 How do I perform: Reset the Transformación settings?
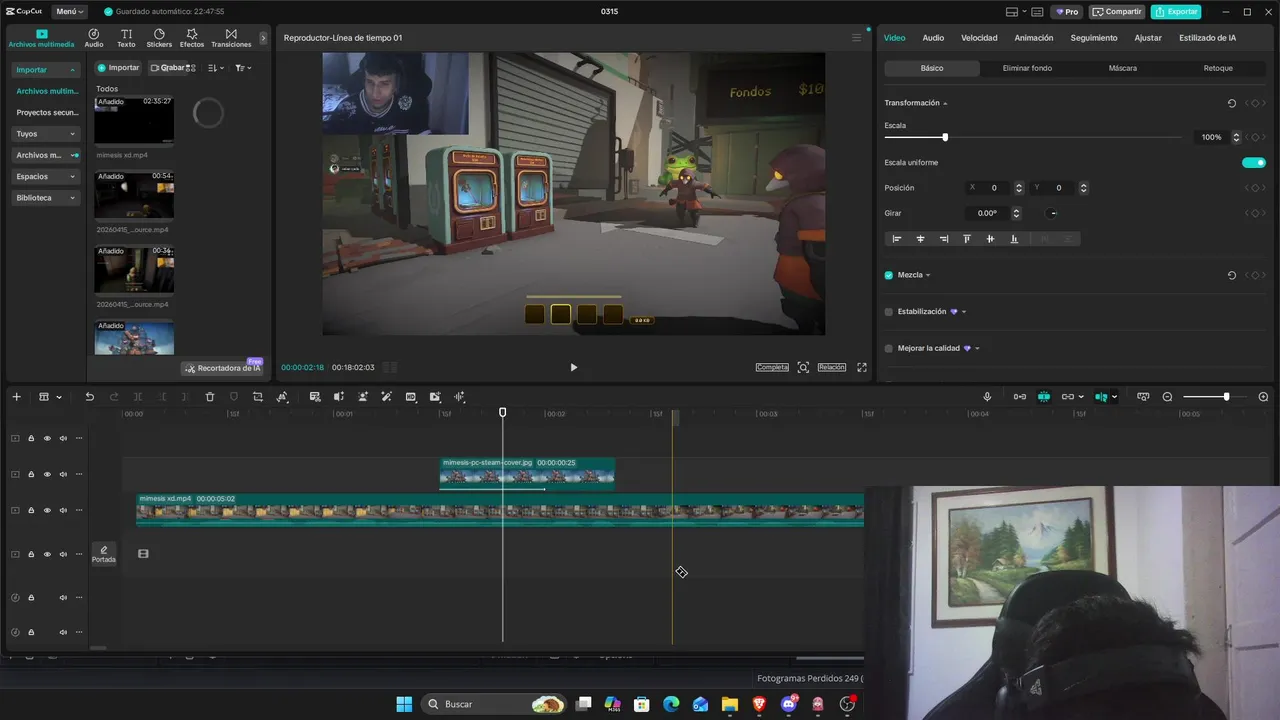(1232, 103)
